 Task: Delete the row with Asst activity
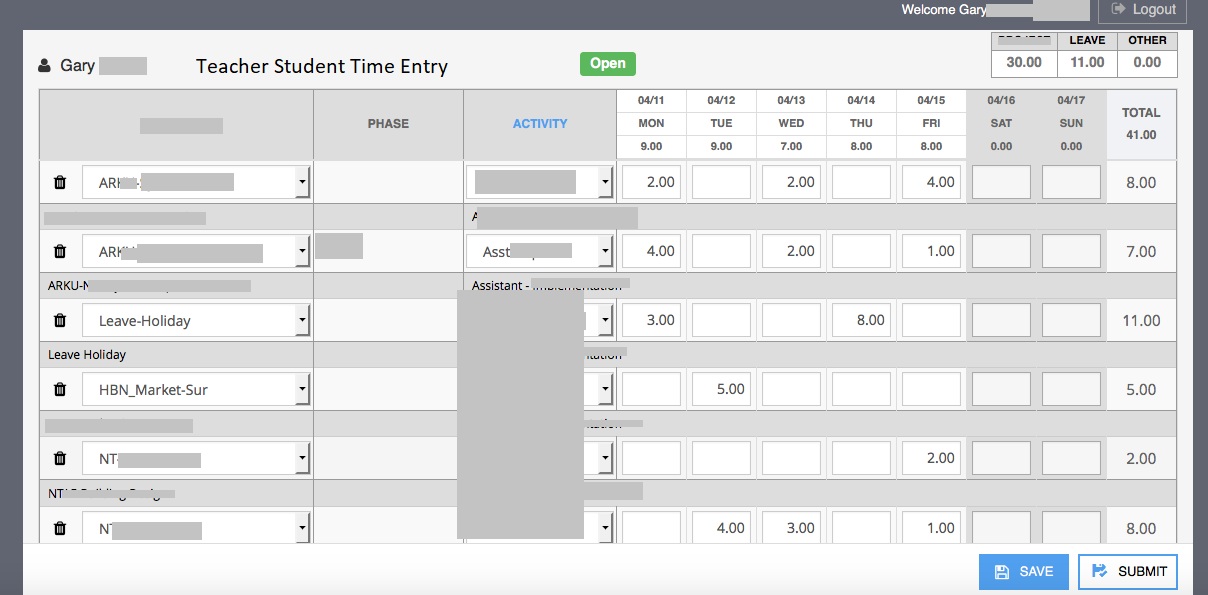coord(60,252)
